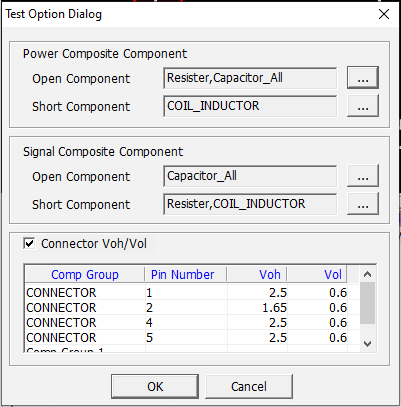The height and width of the screenshot is (407, 401).
Task: Open browse button for Signal Short Component
Action: point(363,204)
